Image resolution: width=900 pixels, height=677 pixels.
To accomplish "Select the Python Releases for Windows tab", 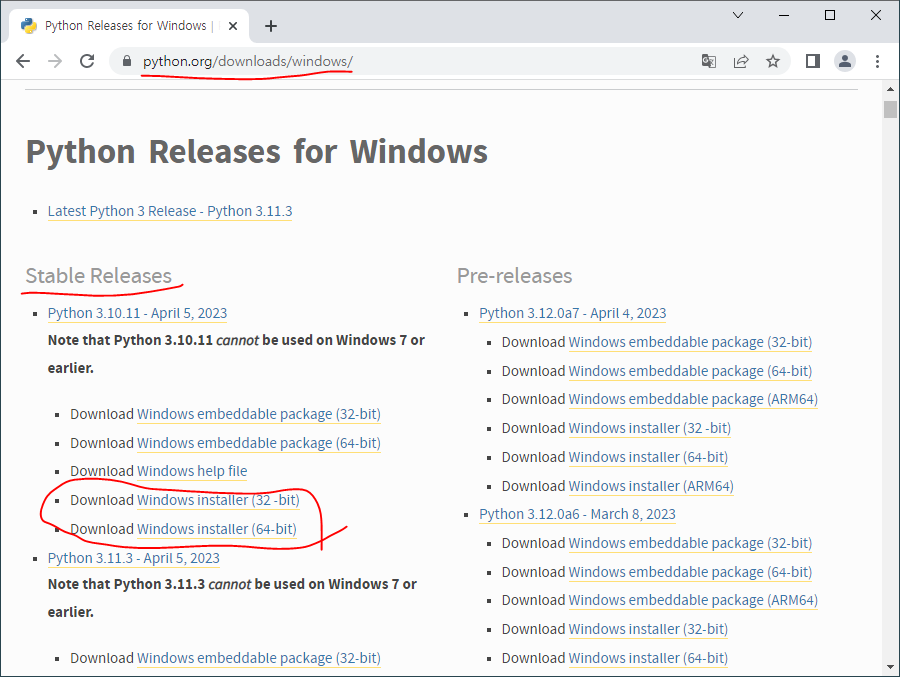I will [x=129, y=26].
